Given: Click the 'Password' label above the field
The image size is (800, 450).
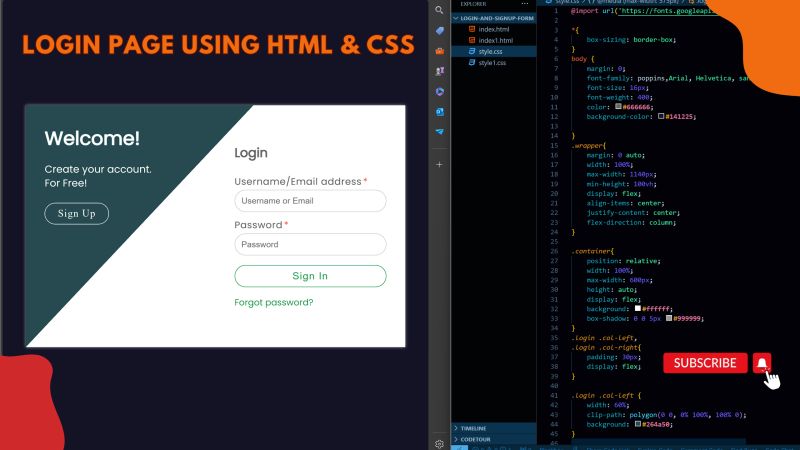Looking at the screenshot, I should click(x=258, y=225).
